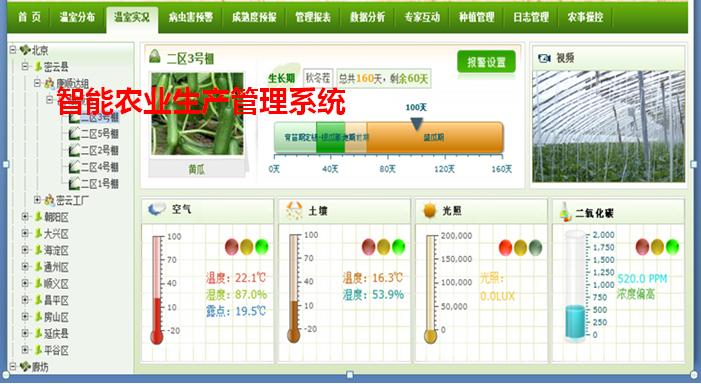Image resolution: width=701 pixels, height=384 pixels.
Task: Expand the 平谷区 node
Action: (x=25, y=350)
